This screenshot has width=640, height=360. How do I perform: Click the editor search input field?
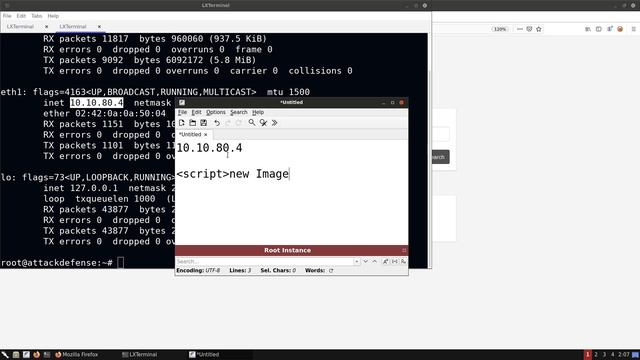pyautogui.click(x=264, y=261)
